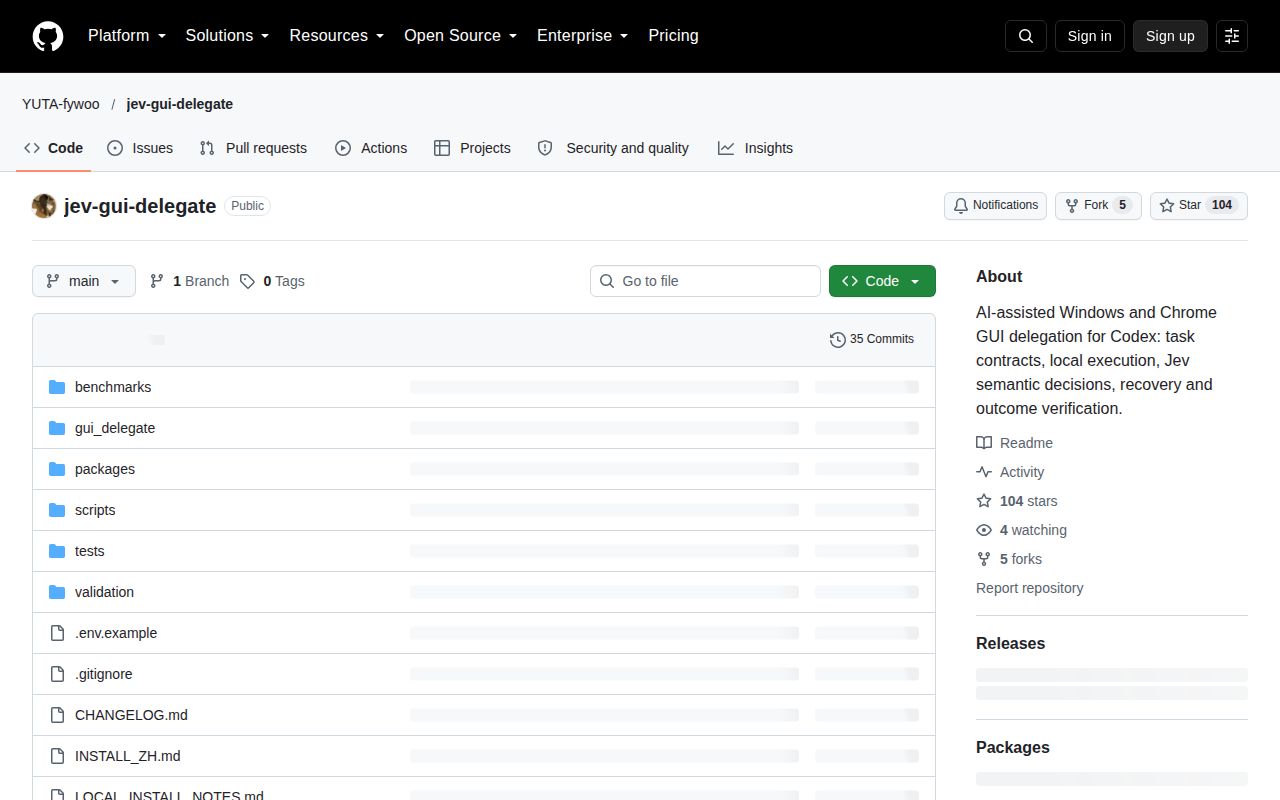Star the jev-gui-delegate repository
Screen dimensions: 1280x800
point(1199,205)
